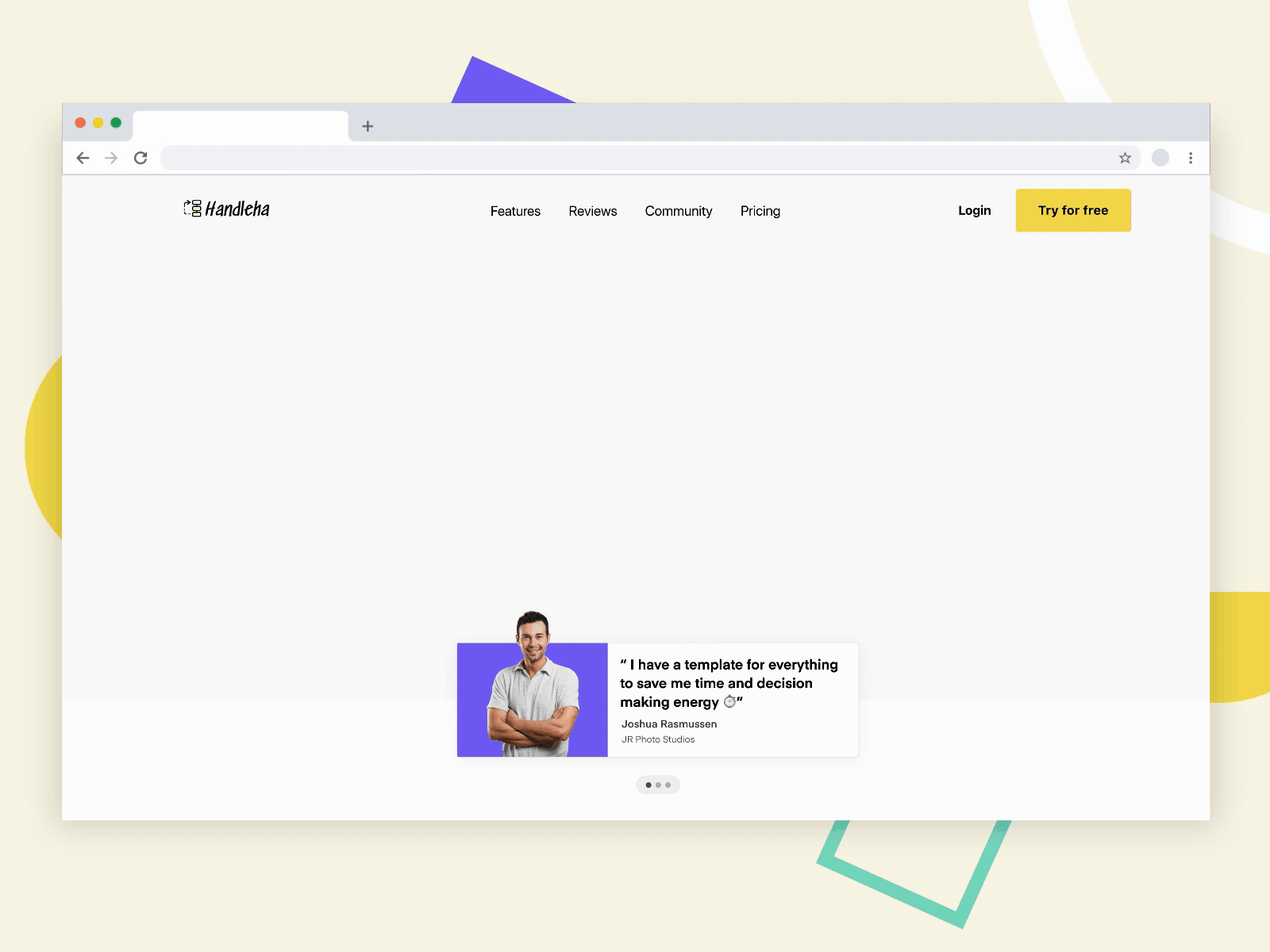Visit the Community page

click(x=679, y=211)
